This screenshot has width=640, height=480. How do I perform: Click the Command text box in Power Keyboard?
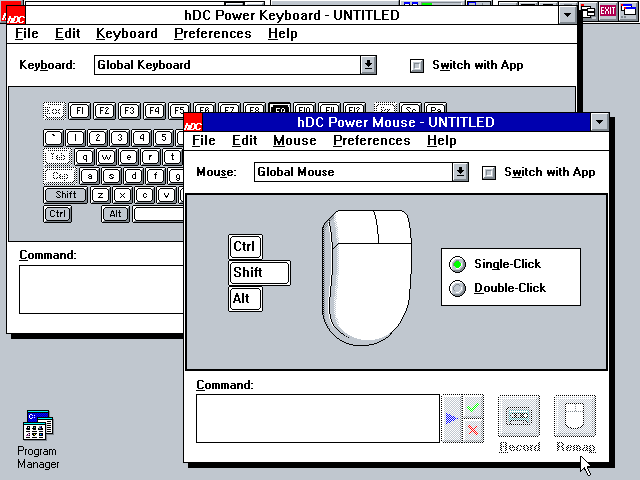coord(101,289)
